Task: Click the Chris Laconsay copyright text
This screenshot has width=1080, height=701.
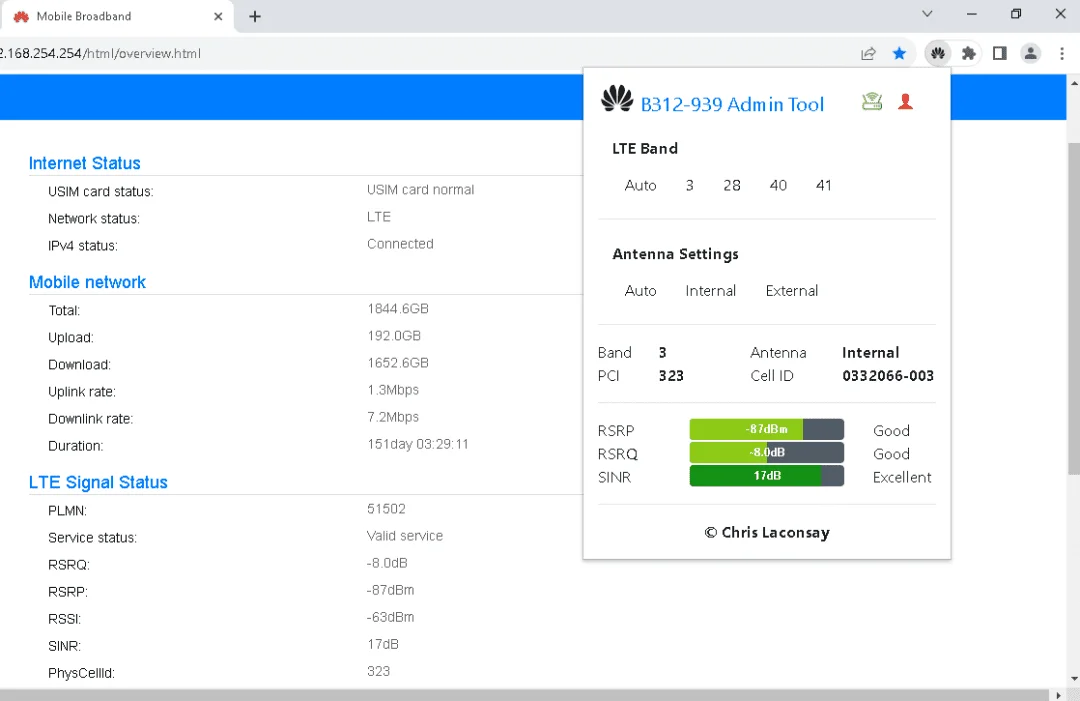Action: [767, 532]
